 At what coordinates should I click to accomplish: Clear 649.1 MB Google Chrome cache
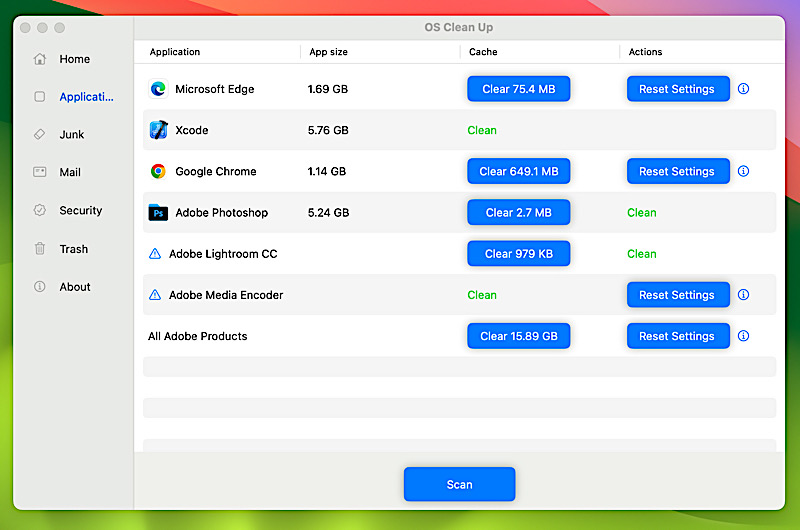tap(518, 171)
